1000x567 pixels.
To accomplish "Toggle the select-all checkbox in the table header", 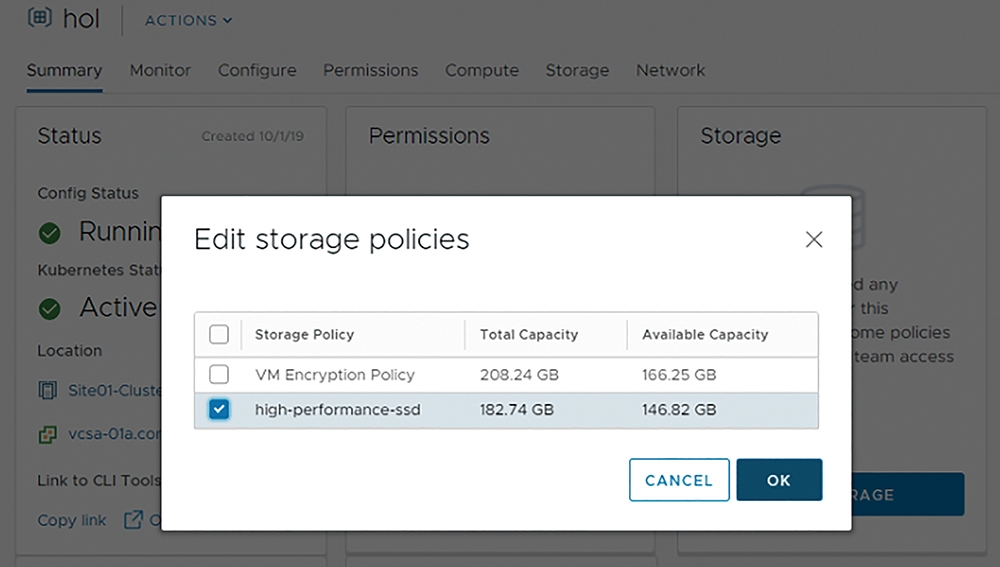I will pyautogui.click(x=219, y=334).
